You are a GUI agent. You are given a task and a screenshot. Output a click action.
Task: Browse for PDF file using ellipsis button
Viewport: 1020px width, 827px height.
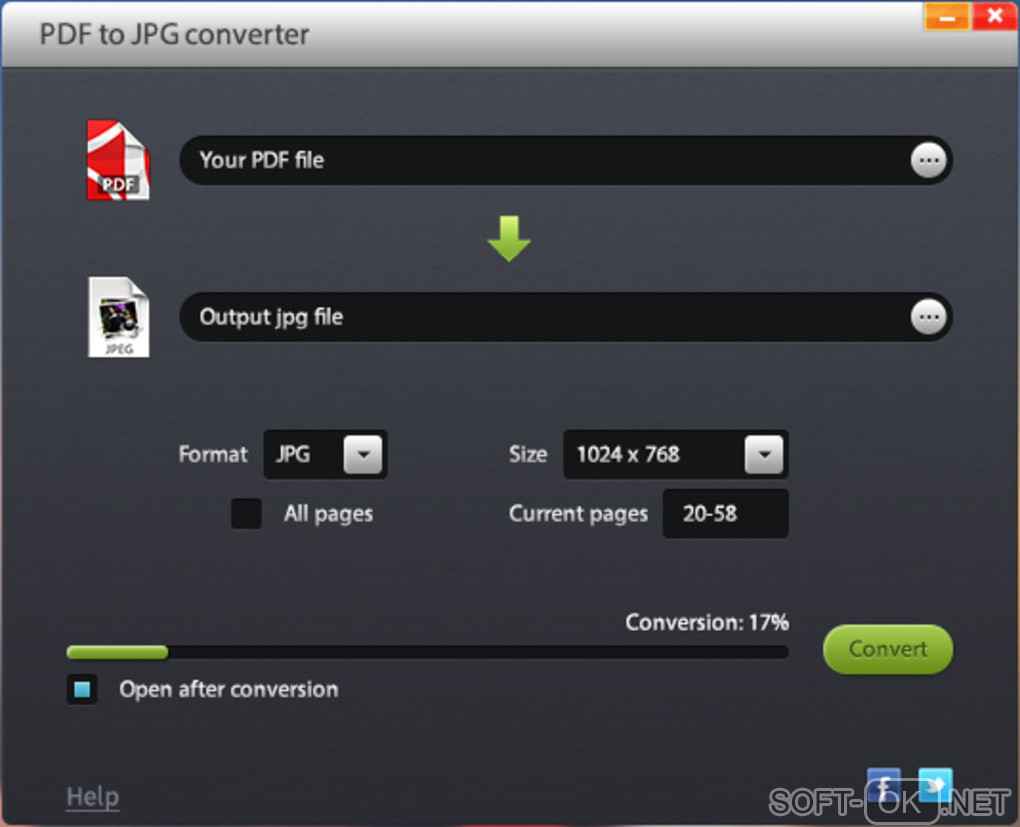(x=928, y=161)
